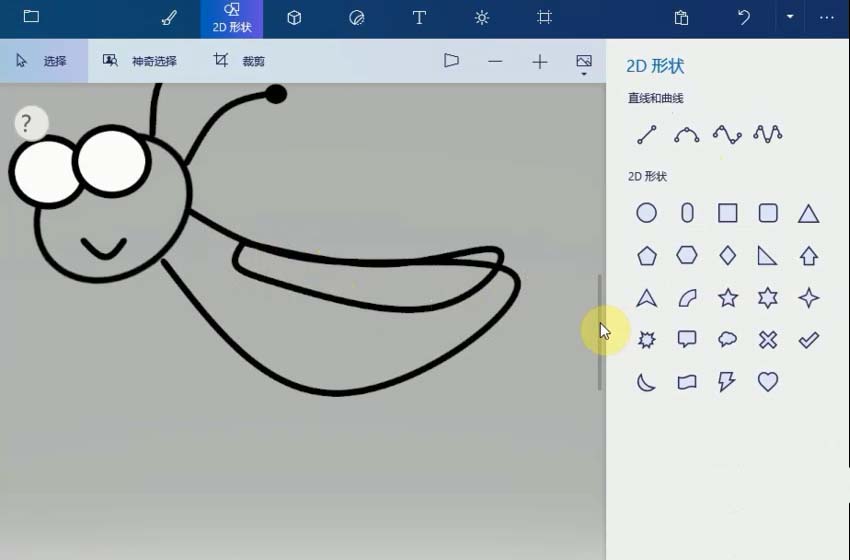
Task: Click the 3D view flag icon
Action: [451, 60]
